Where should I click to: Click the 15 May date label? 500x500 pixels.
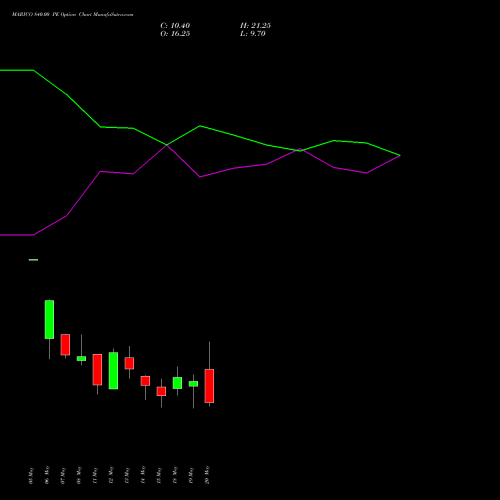pos(159,475)
